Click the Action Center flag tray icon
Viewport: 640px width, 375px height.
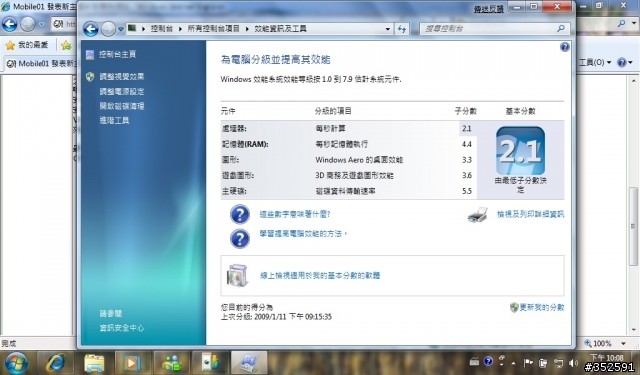point(528,362)
